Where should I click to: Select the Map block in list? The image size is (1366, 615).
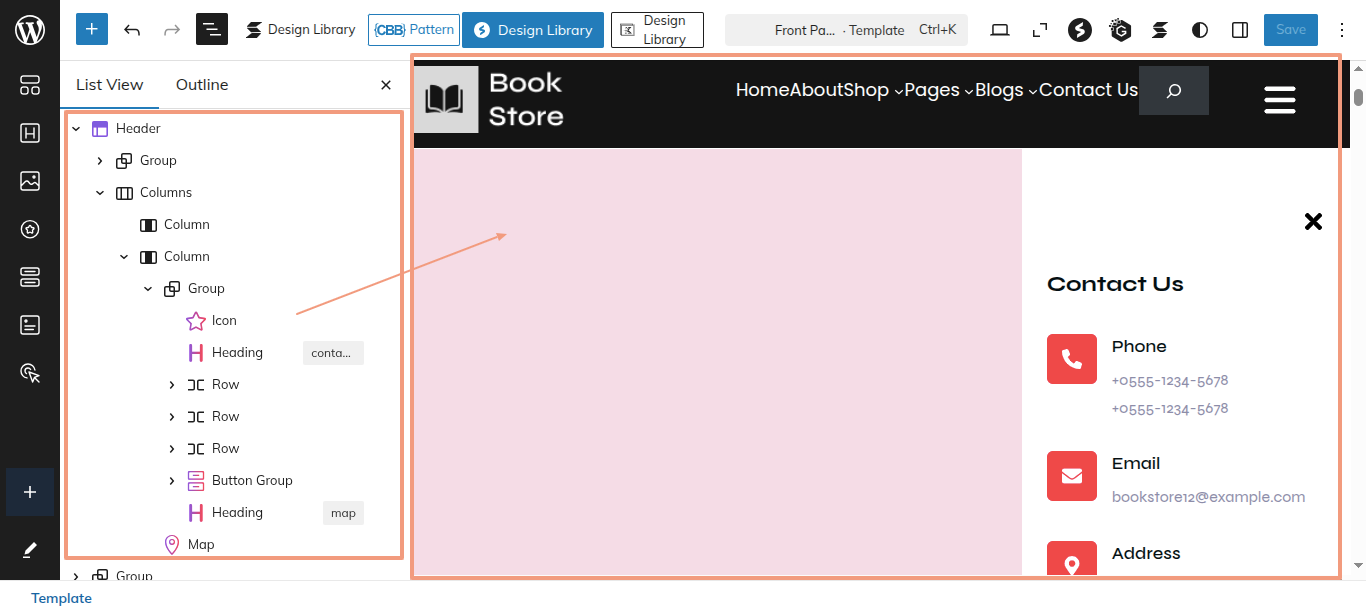point(201,544)
